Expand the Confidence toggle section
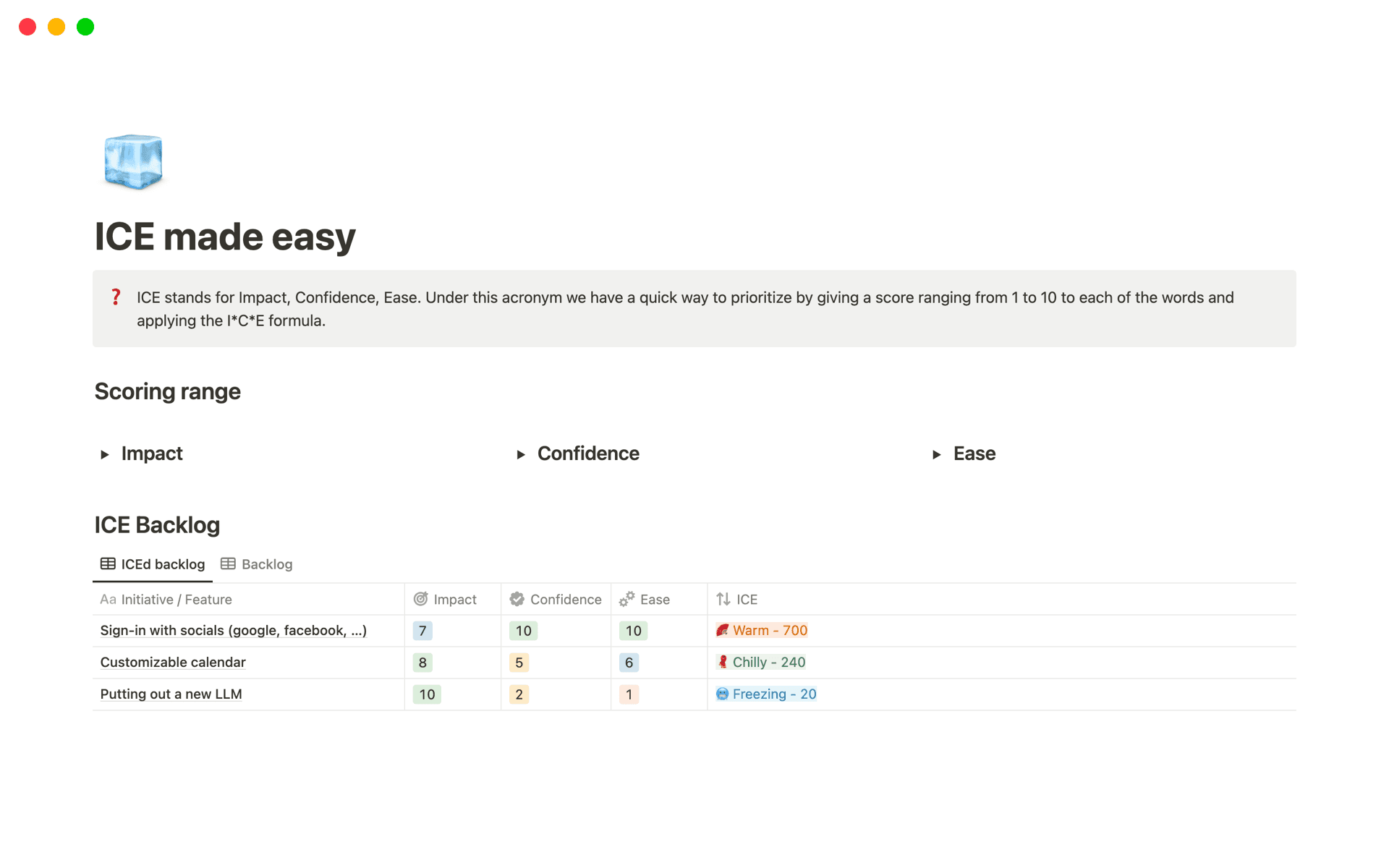 [x=520, y=454]
